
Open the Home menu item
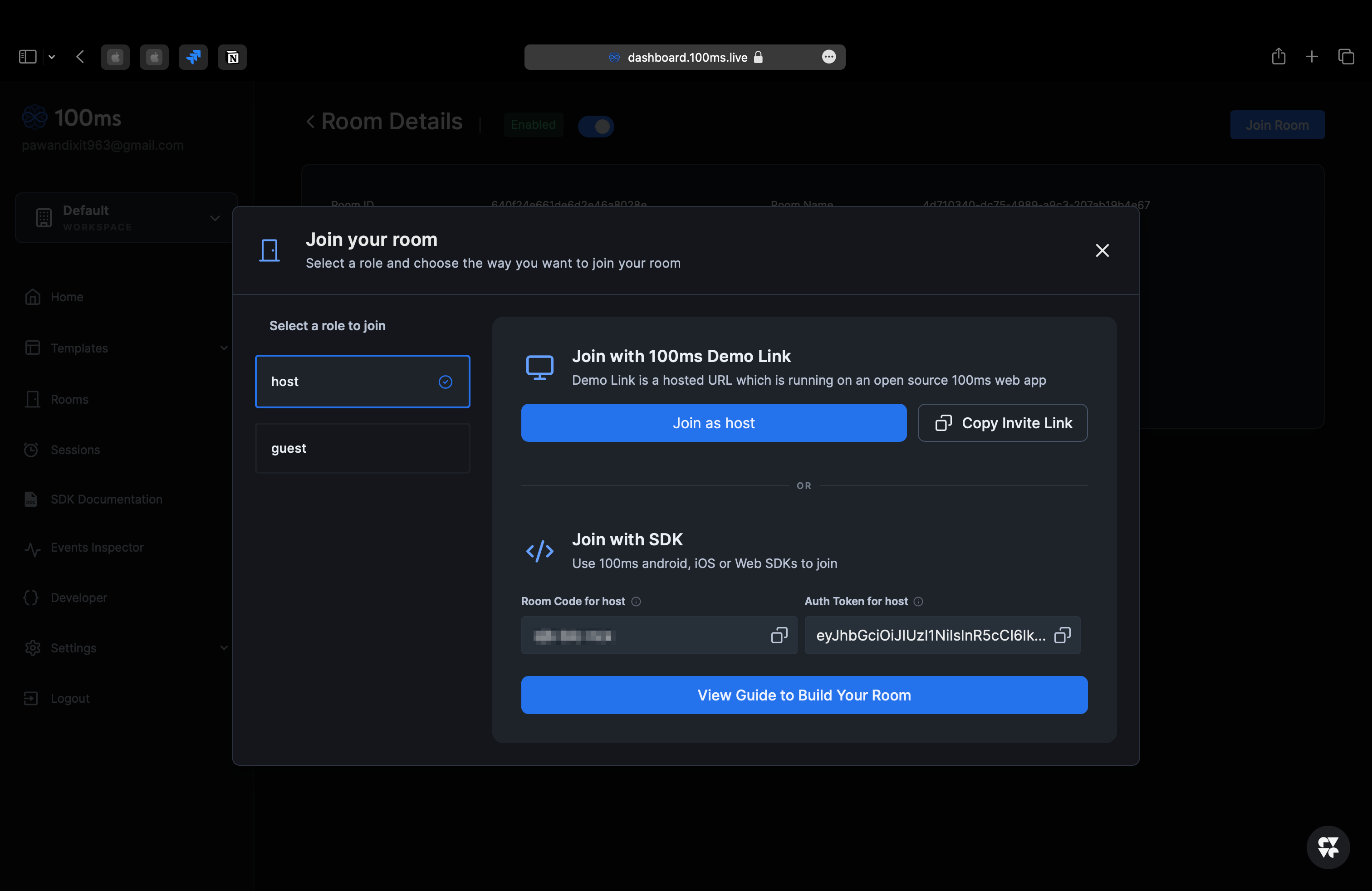(68, 297)
